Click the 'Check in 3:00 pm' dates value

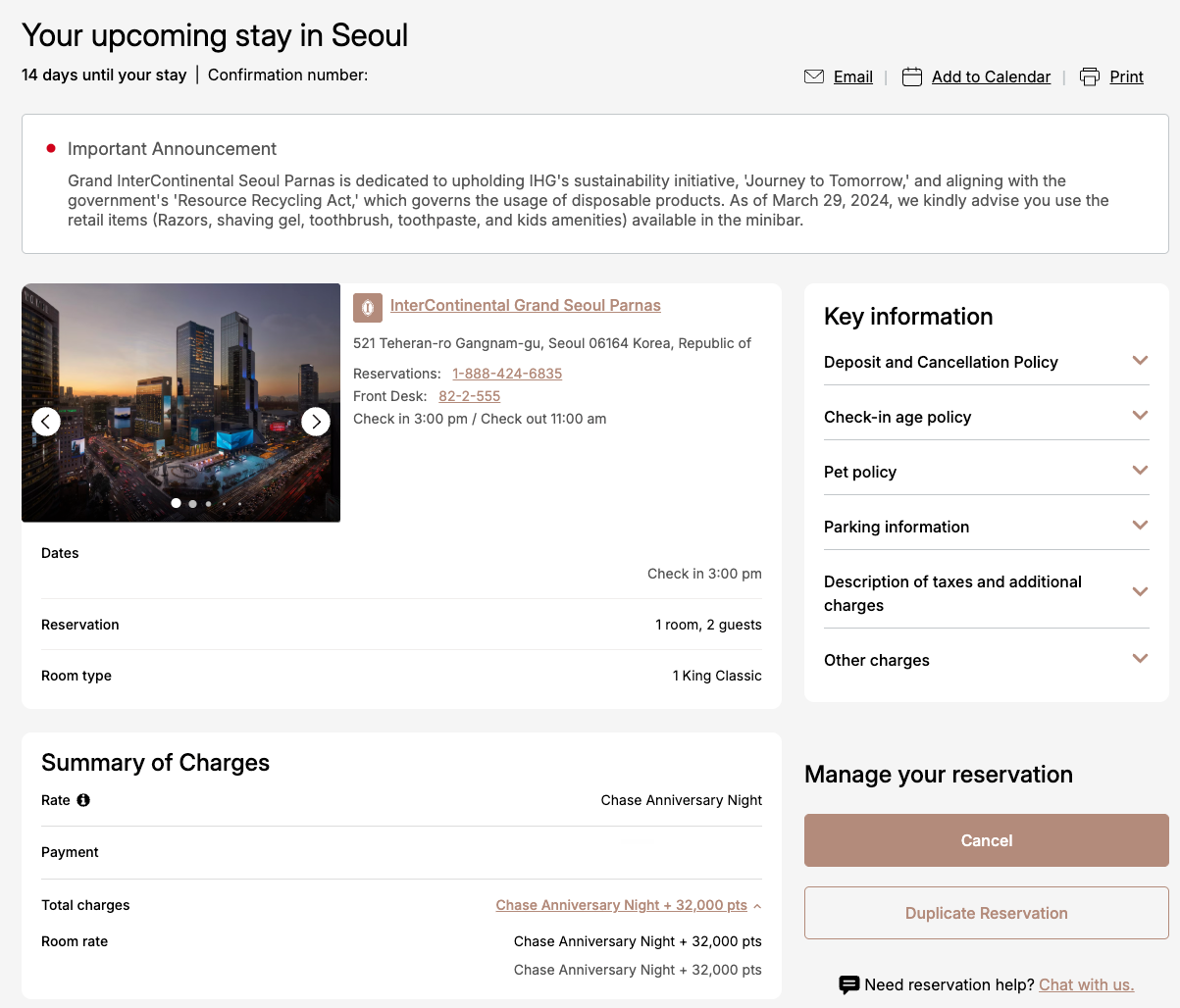click(x=704, y=574)
